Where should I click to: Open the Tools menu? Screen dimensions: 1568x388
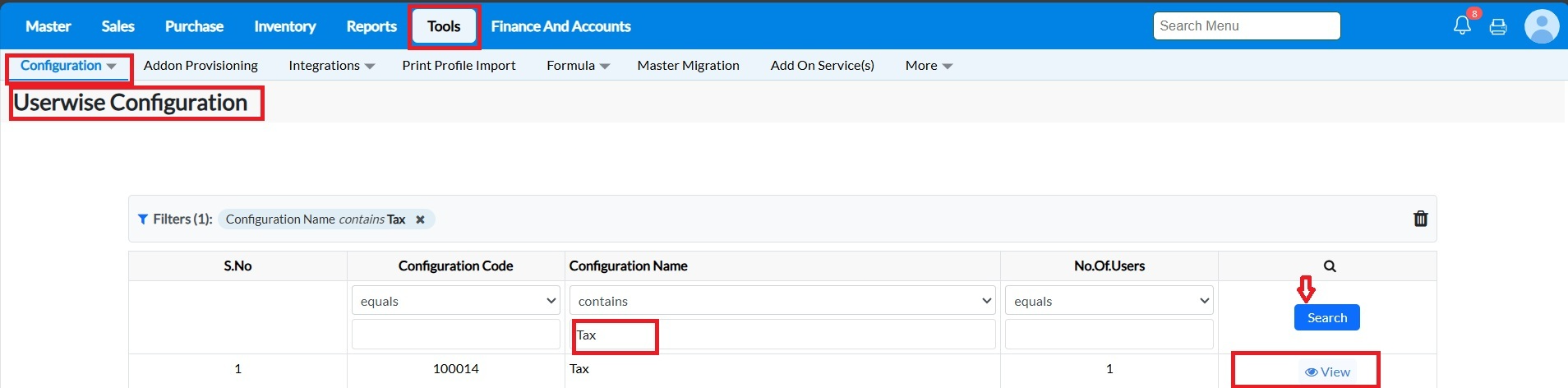click(444, 26)
